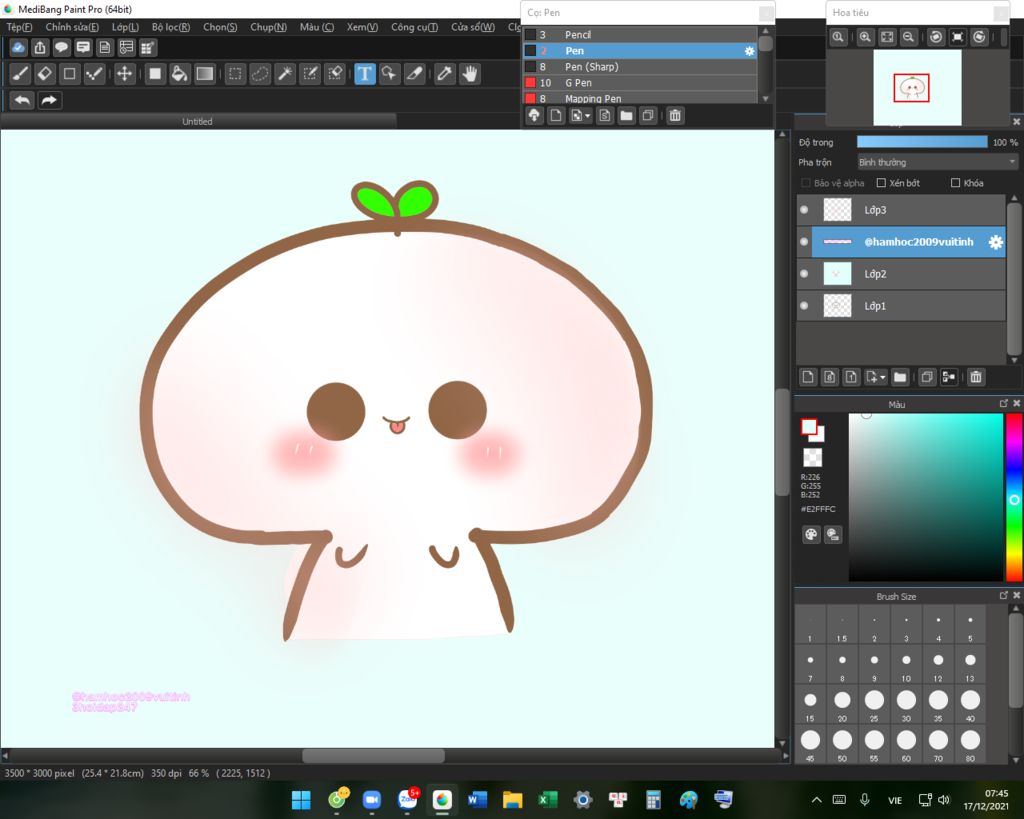Viewport: 1024px width, 819px height.
Task: Redo the last undone action
Action: tap(49, 100)
